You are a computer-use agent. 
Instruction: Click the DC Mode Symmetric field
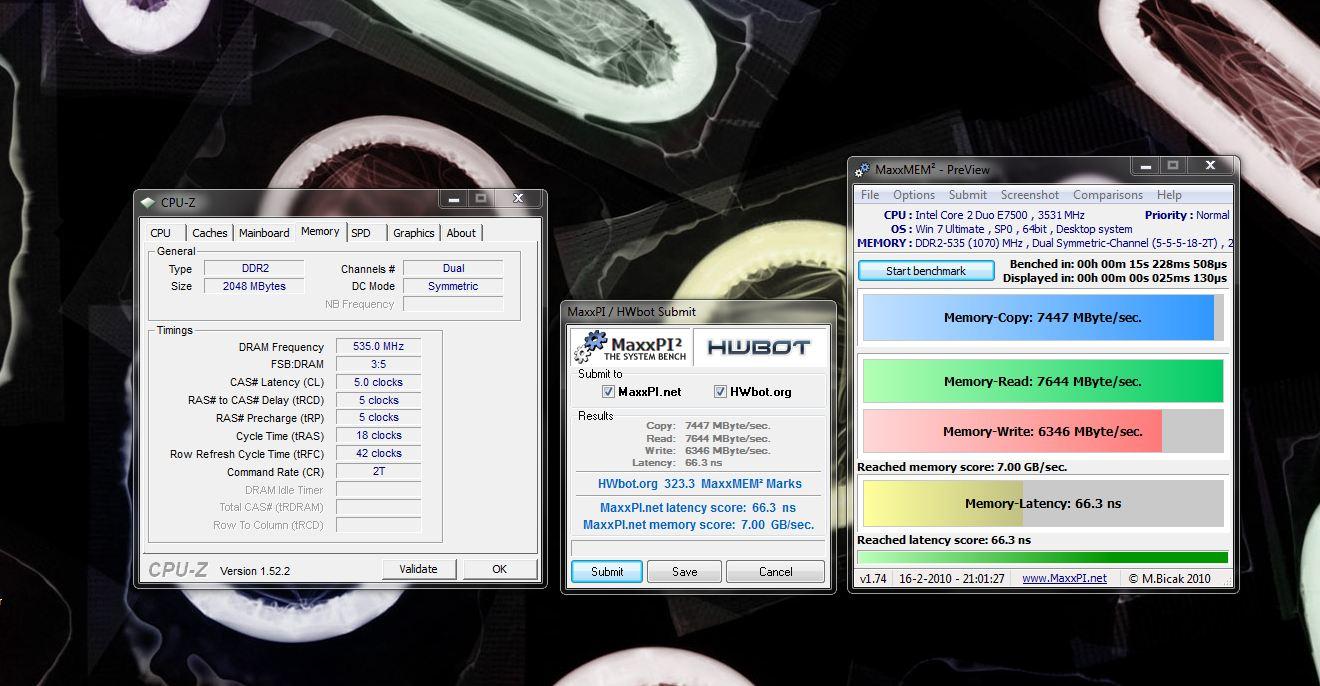tap(453, 286)
